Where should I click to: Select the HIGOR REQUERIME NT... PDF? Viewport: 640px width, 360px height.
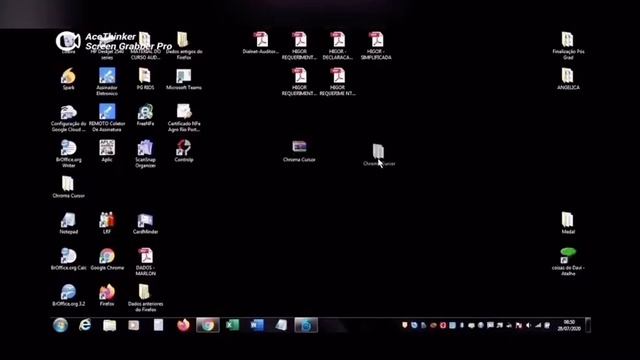pos(337,81)
